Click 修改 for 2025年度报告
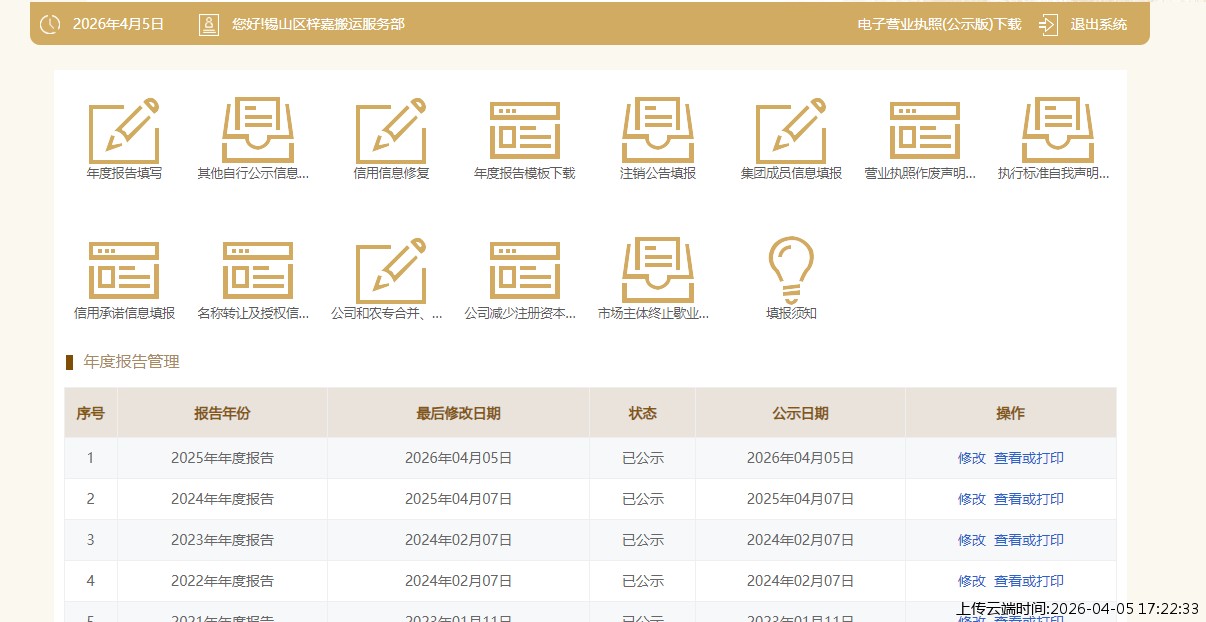This screenshot has width=1206, height=622. pyautogui.click(x=971, y=458)
